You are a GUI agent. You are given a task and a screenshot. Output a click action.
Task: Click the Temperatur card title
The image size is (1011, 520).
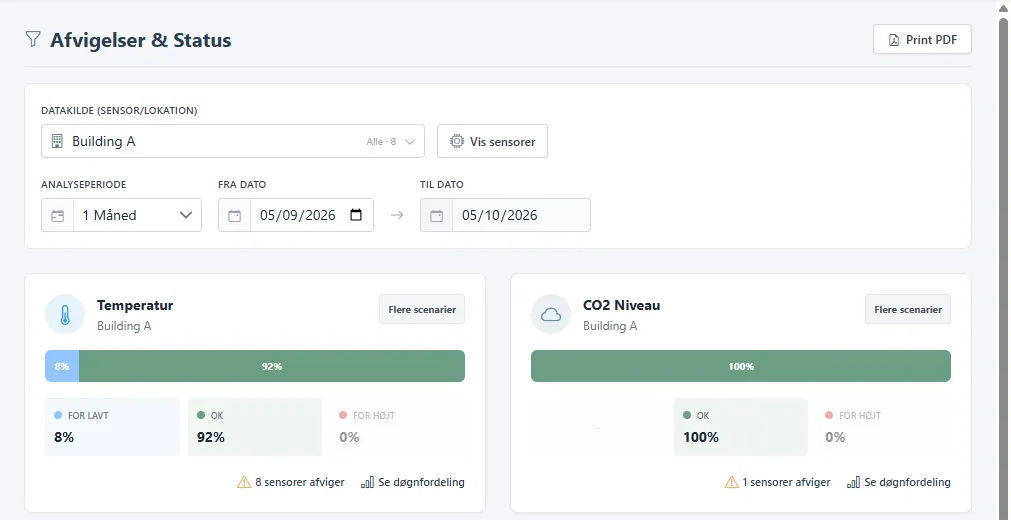(135, 305)
